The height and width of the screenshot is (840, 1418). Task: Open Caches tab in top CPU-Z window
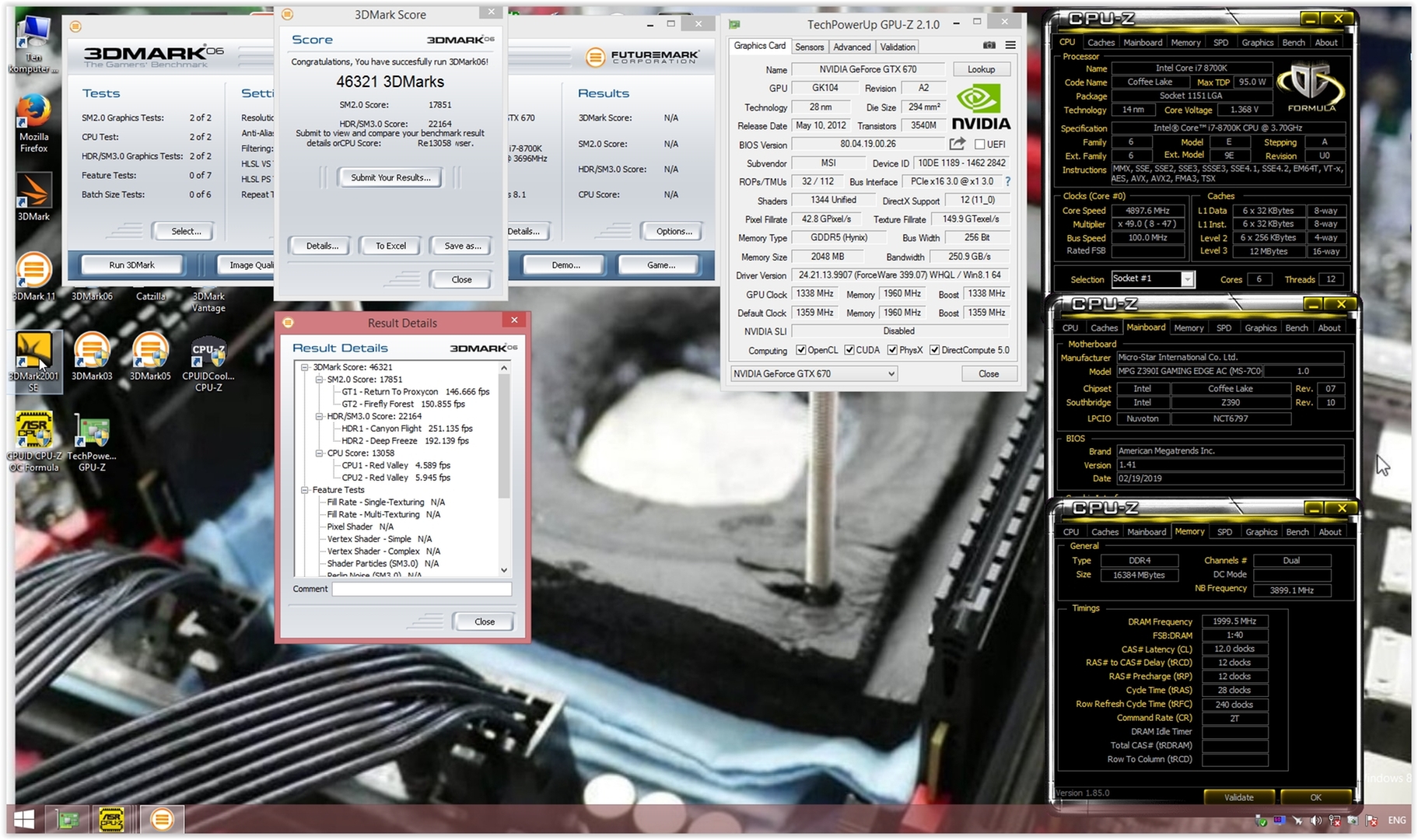pos(1101,43)
